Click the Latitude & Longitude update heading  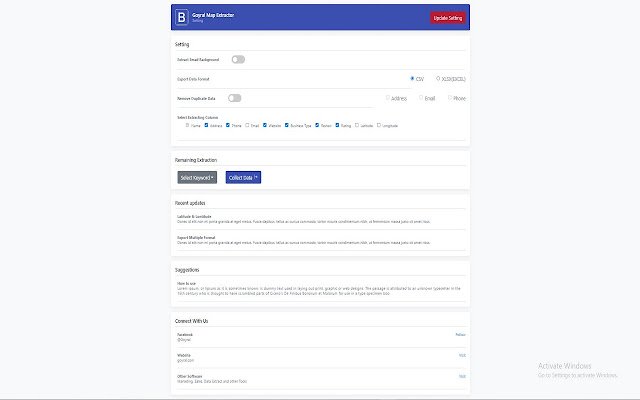pyautogui.click(x=194, y=217)
